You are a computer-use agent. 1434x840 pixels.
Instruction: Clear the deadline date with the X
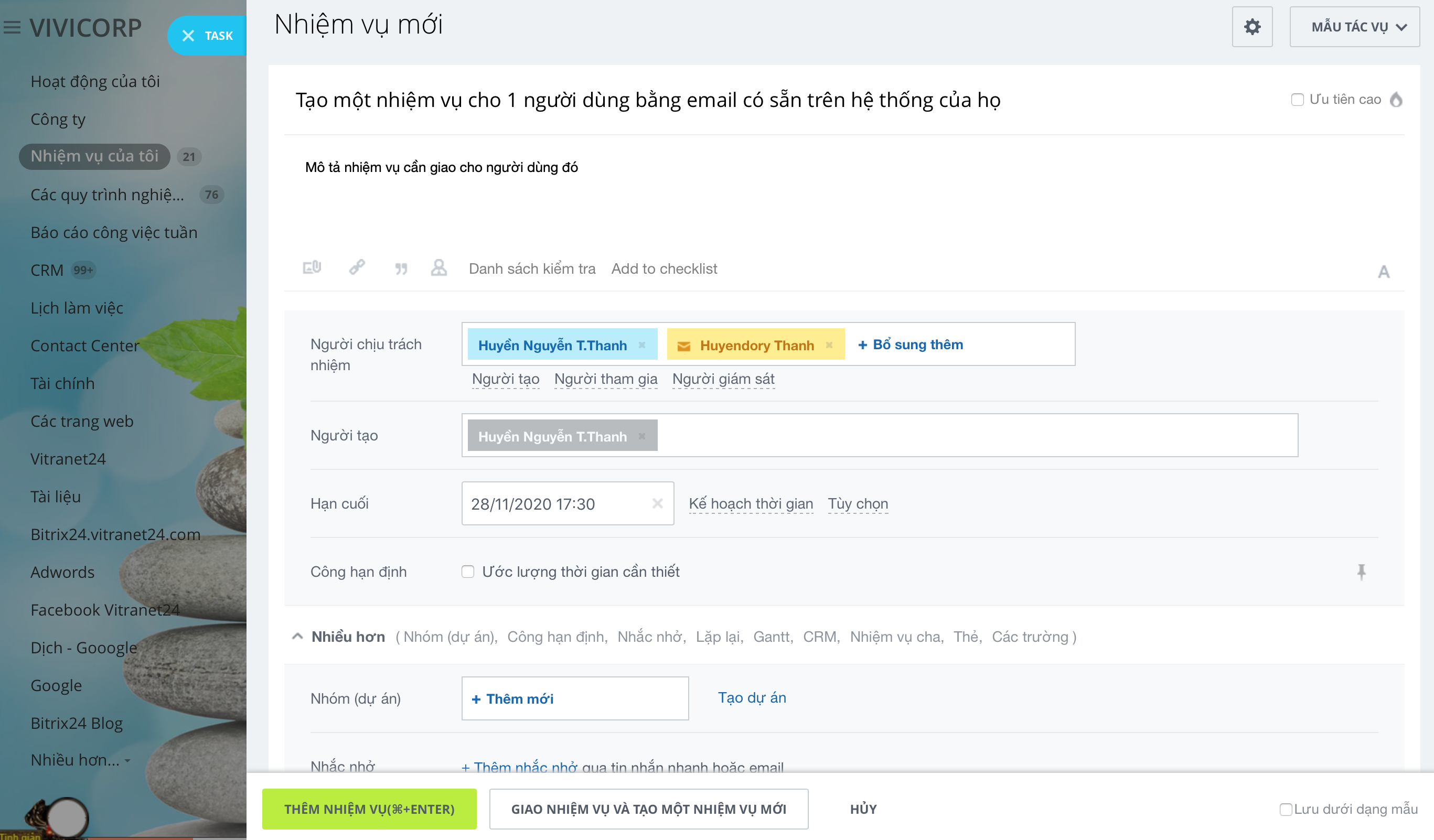657,503
